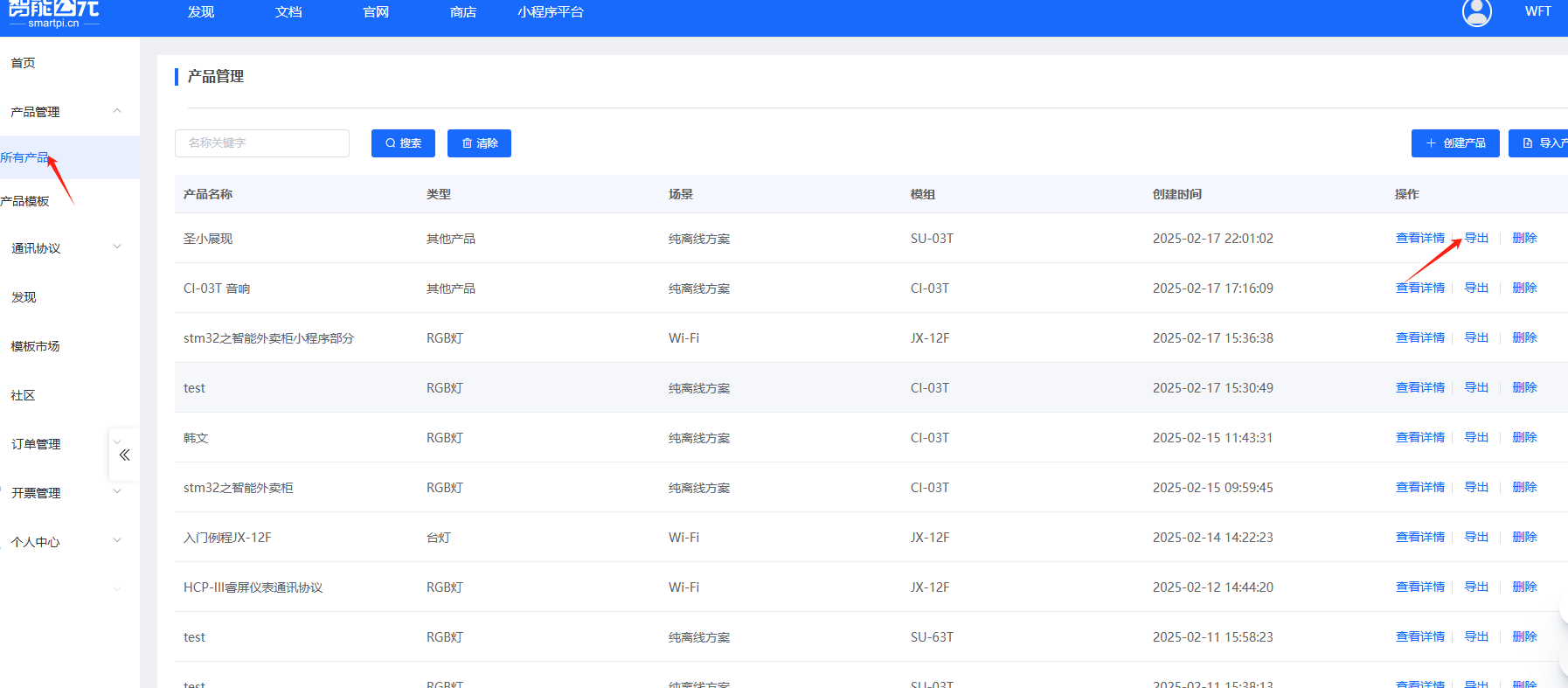Open 小程序平台 in top navigation

click(550, 12)
